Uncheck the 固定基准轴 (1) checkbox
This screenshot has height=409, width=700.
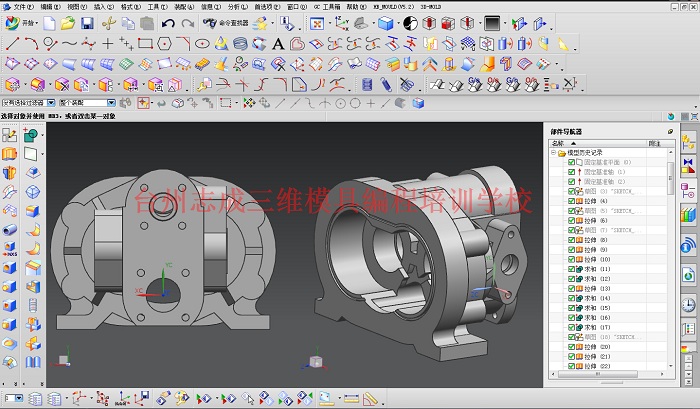[x=571, y=172]
